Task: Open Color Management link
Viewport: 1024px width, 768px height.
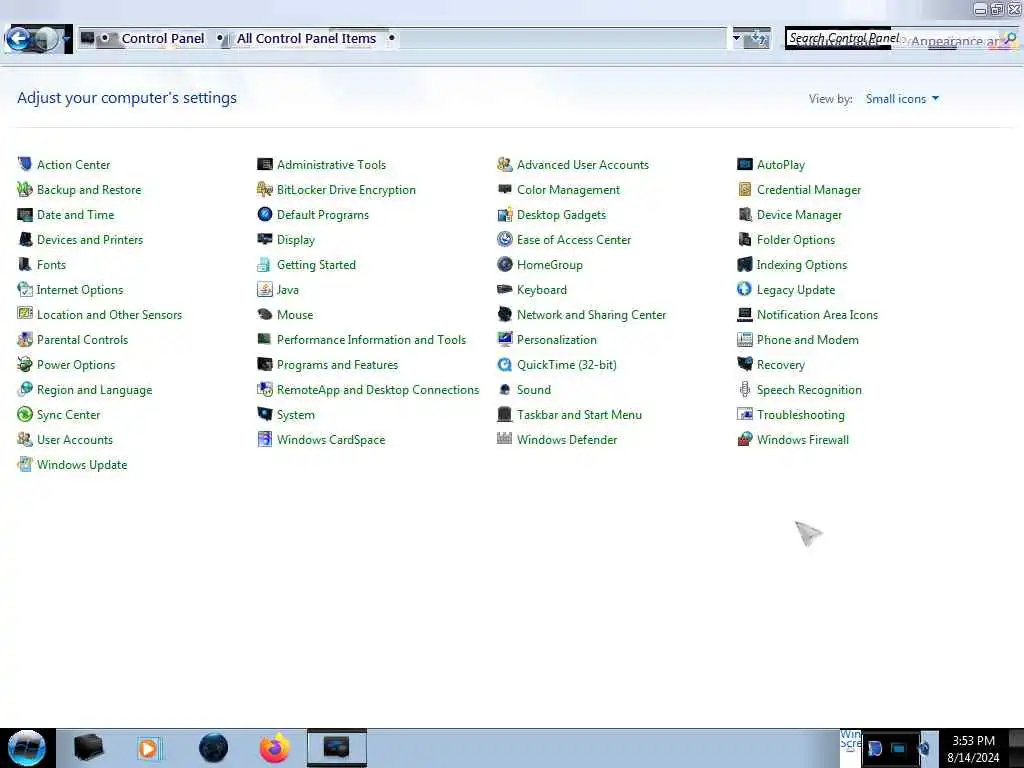Action: (x=568, y=189)
